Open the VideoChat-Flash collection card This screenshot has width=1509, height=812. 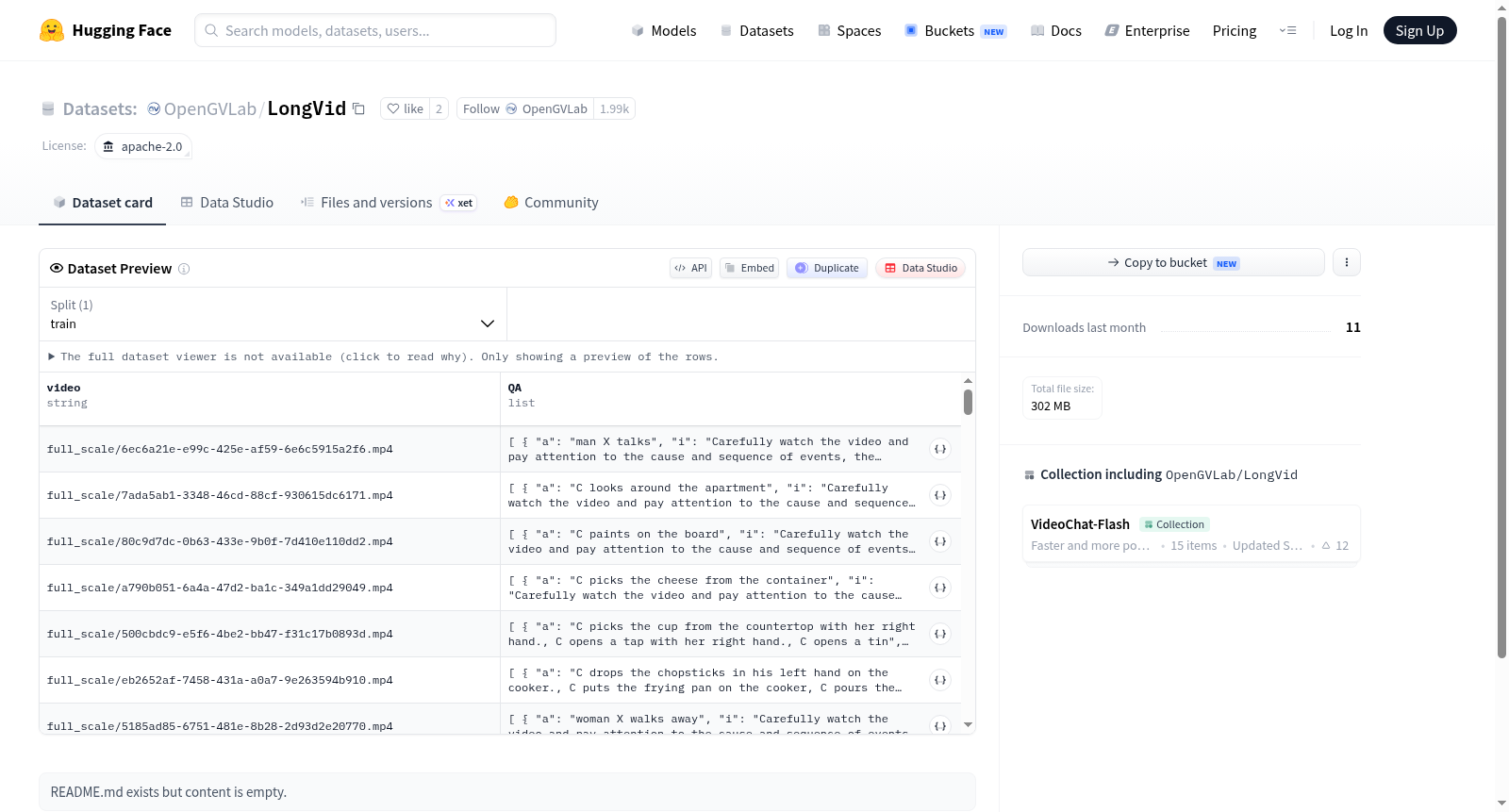point(1191,534)
